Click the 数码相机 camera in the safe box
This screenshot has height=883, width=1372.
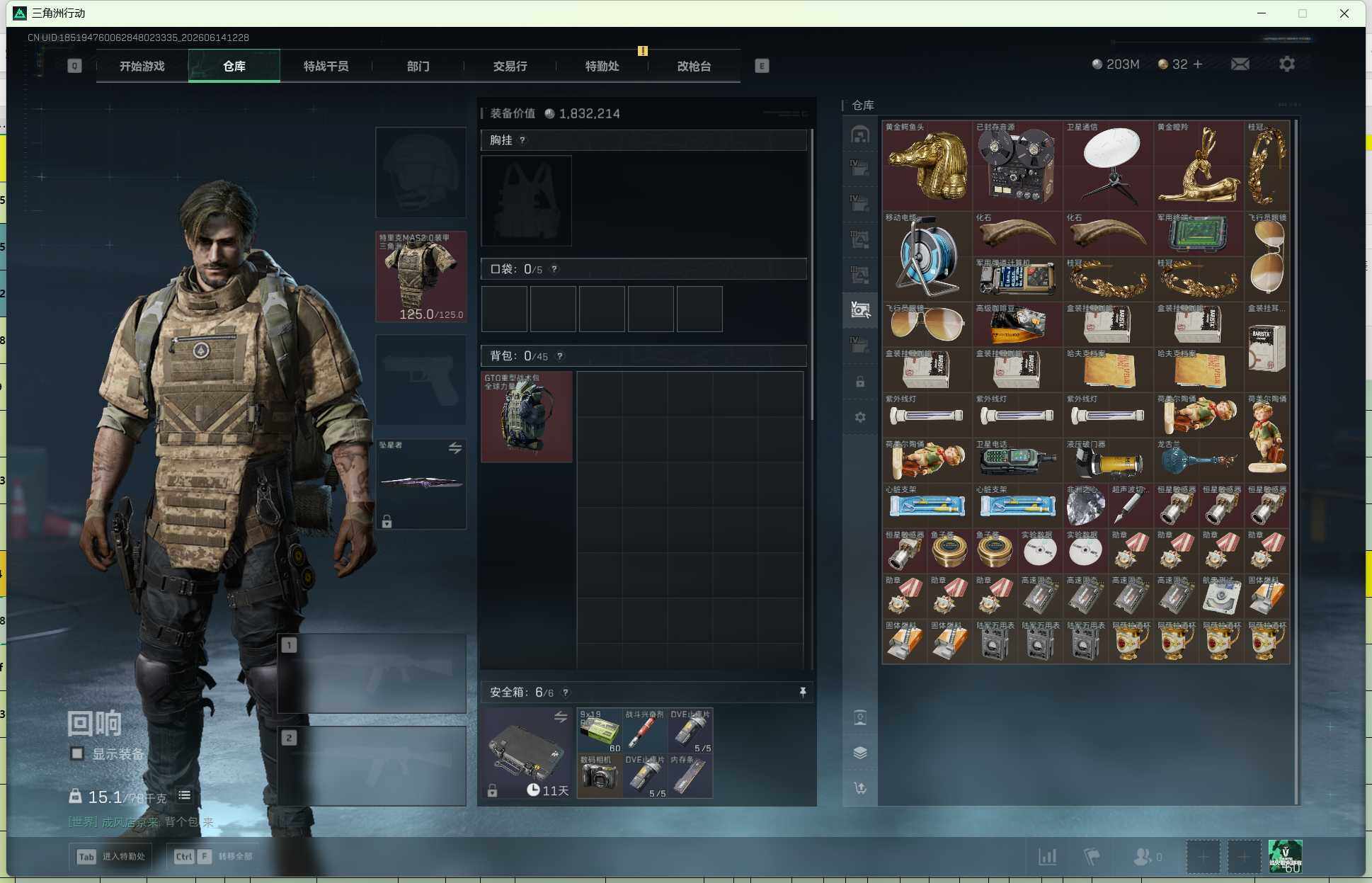(x=600, y=776)
